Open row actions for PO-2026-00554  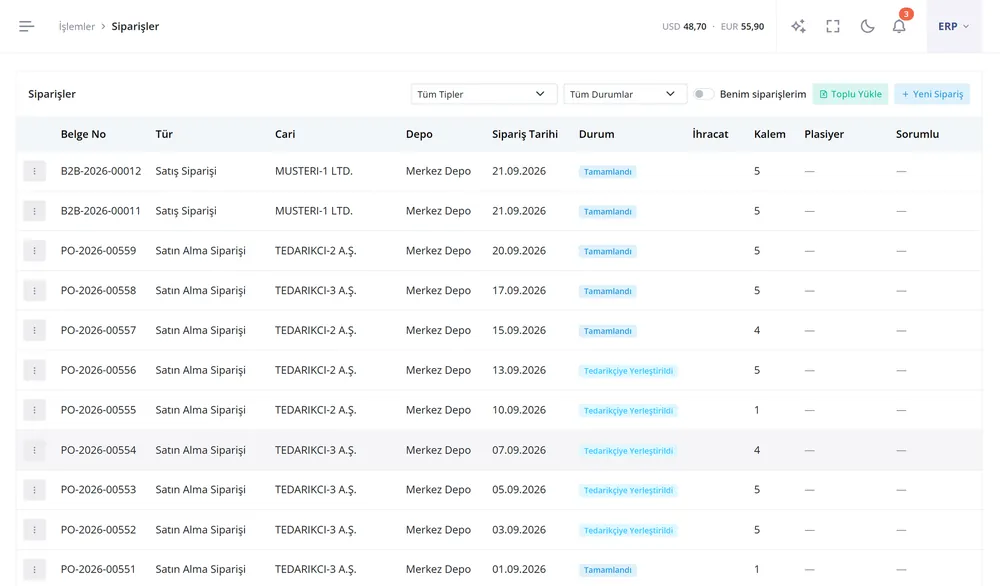click(34, 450)
